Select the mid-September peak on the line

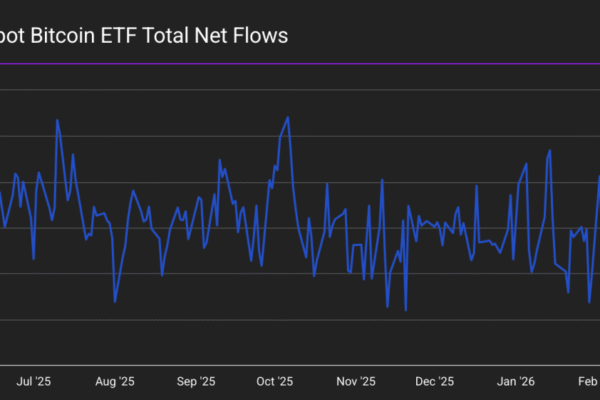pyautogui.click(x=219, y=161)
